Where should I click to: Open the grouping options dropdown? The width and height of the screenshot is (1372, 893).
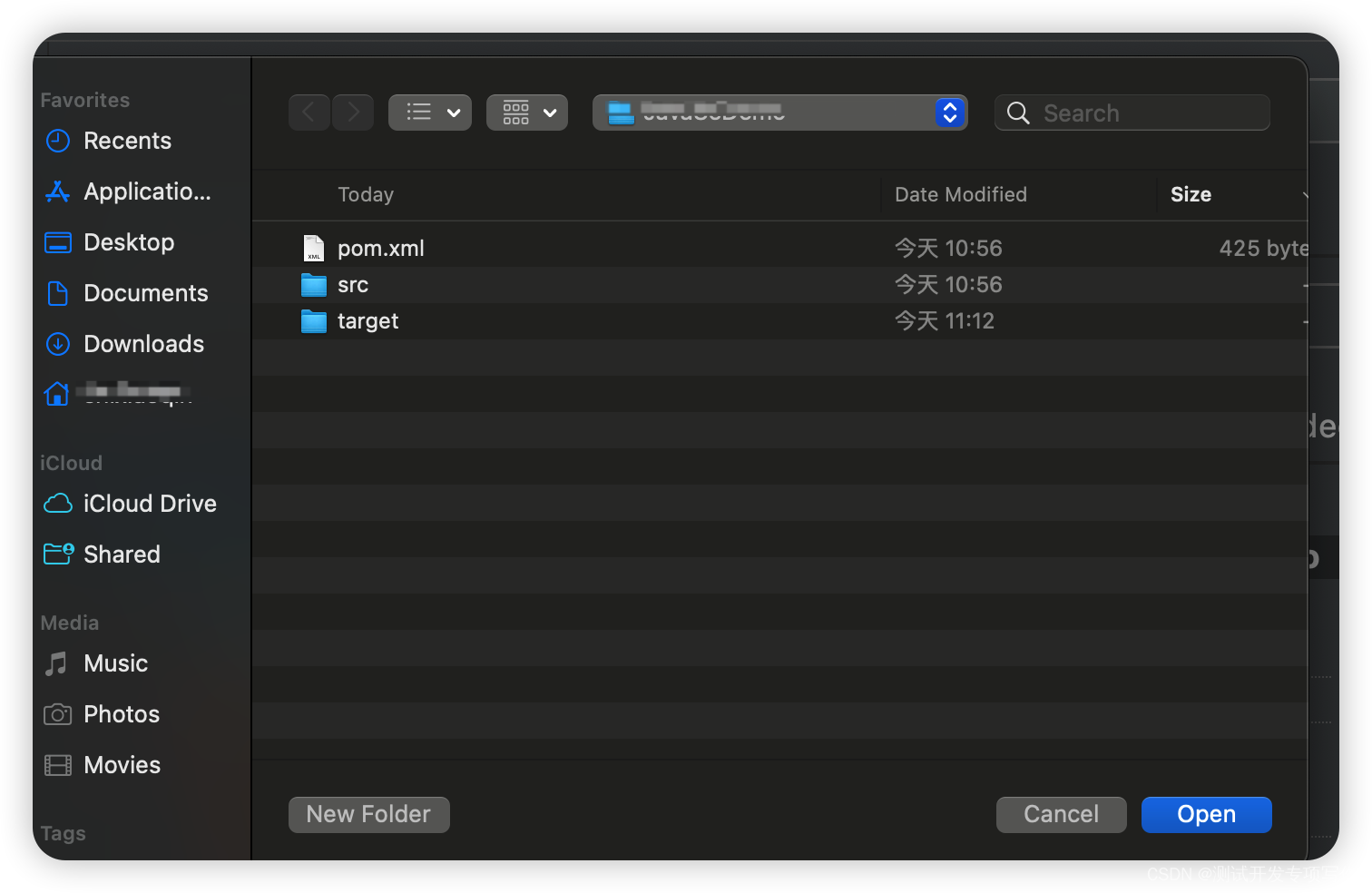(x=527, y=113)
